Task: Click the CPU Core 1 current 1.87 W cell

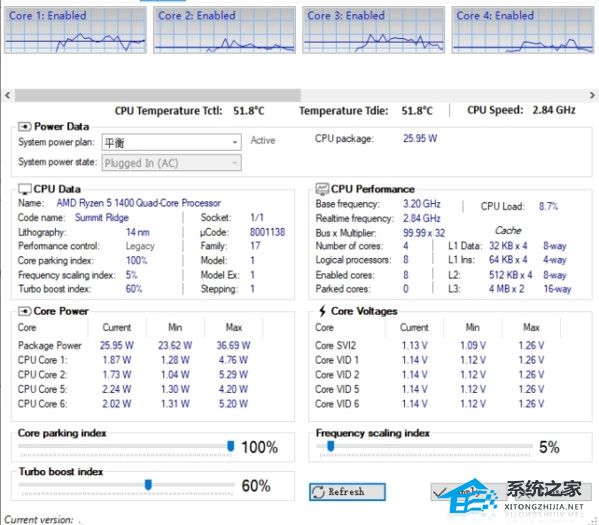Action: 117,360
